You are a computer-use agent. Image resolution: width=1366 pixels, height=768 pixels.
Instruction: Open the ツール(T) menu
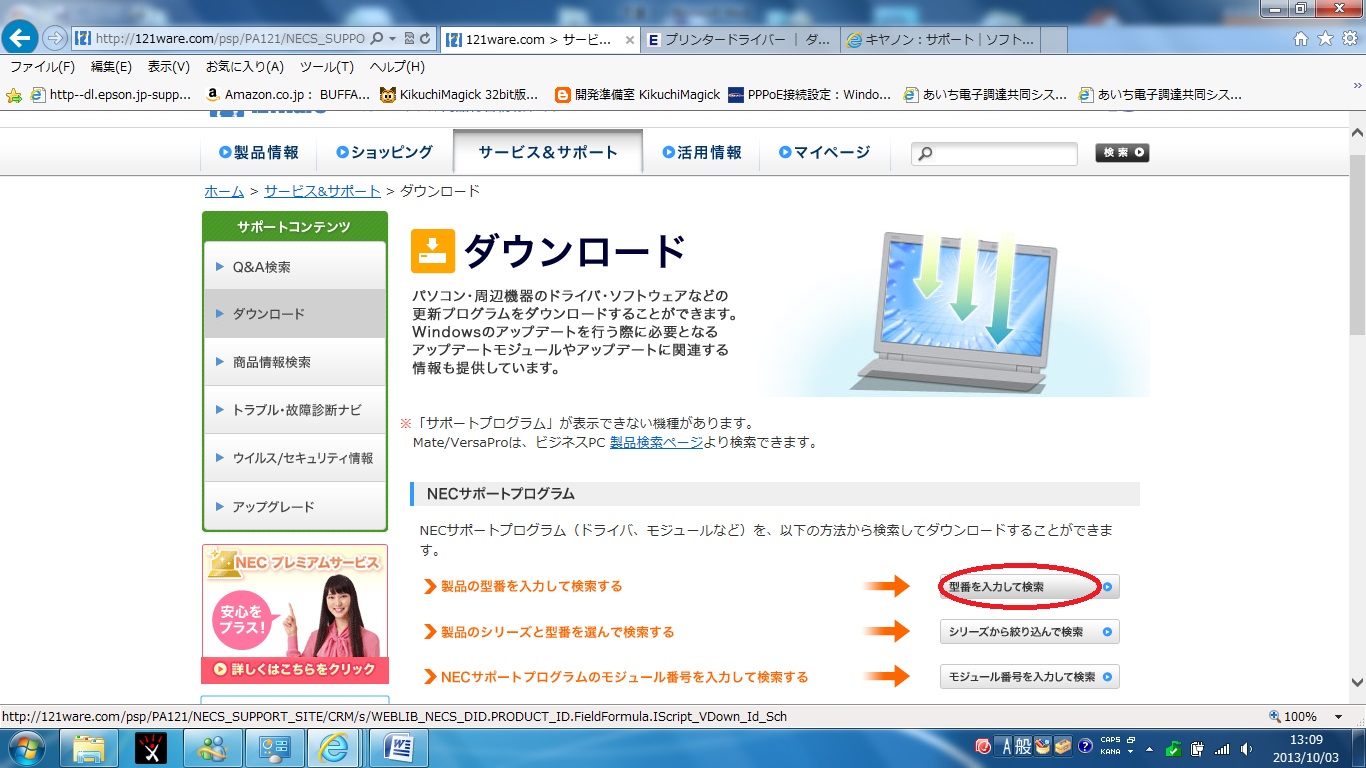(x=327, y=67)
